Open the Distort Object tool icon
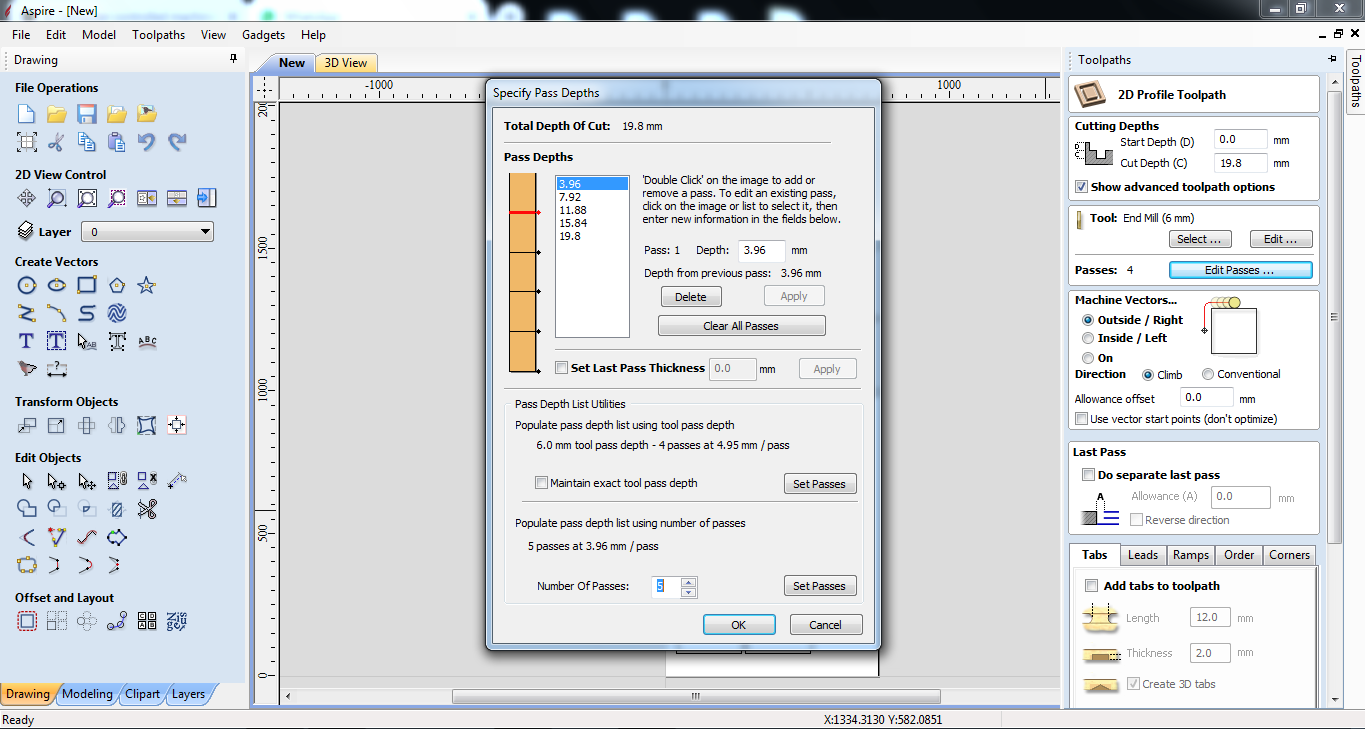1365x729 pixels. coord(147,425)
